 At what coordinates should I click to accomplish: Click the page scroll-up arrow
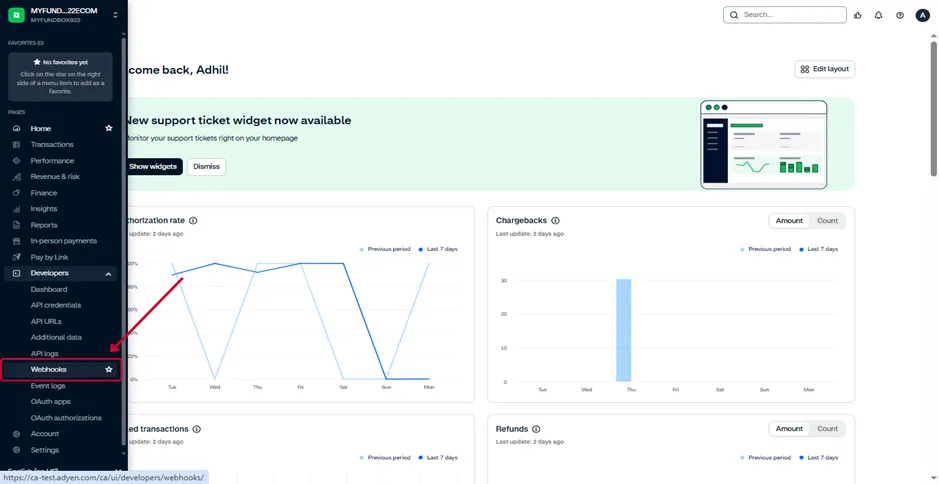click(934, 37)
